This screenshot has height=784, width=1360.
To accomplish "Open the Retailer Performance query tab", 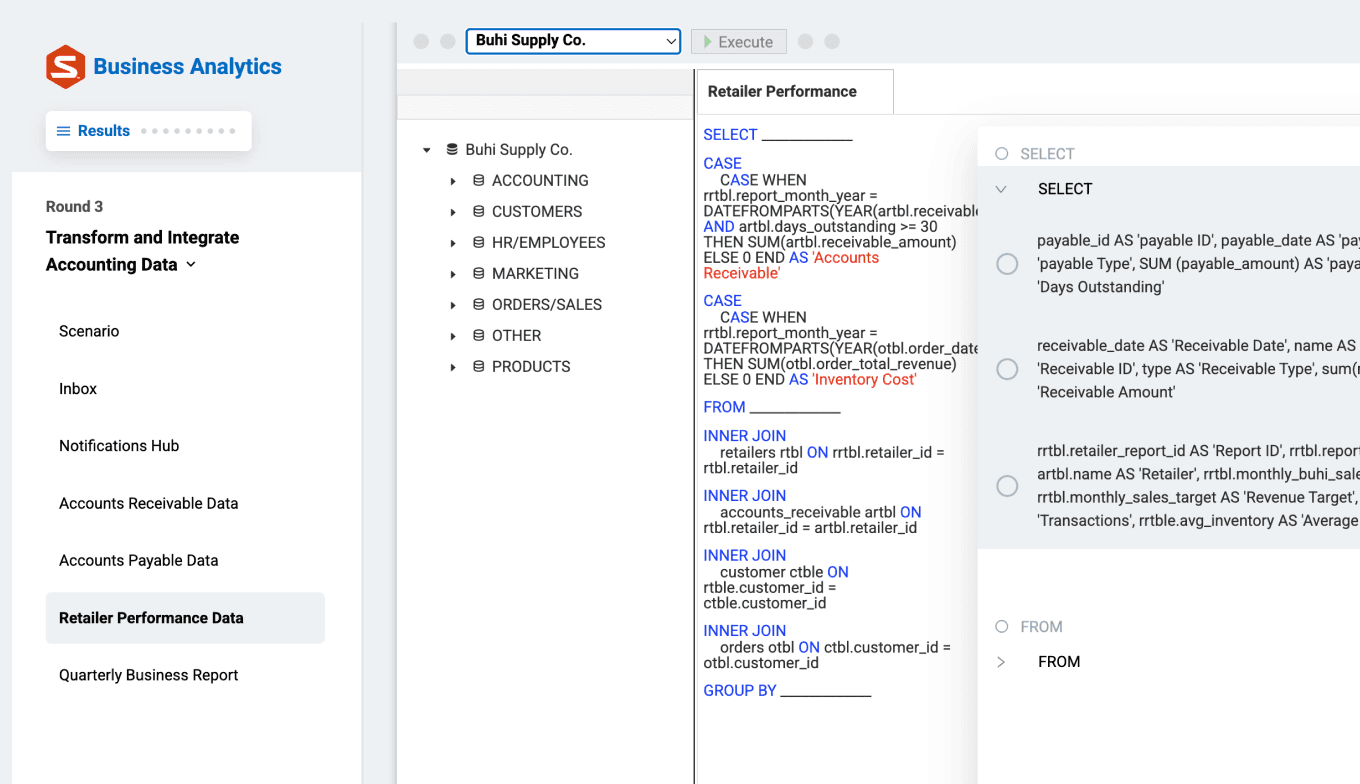I will (782, 92).
